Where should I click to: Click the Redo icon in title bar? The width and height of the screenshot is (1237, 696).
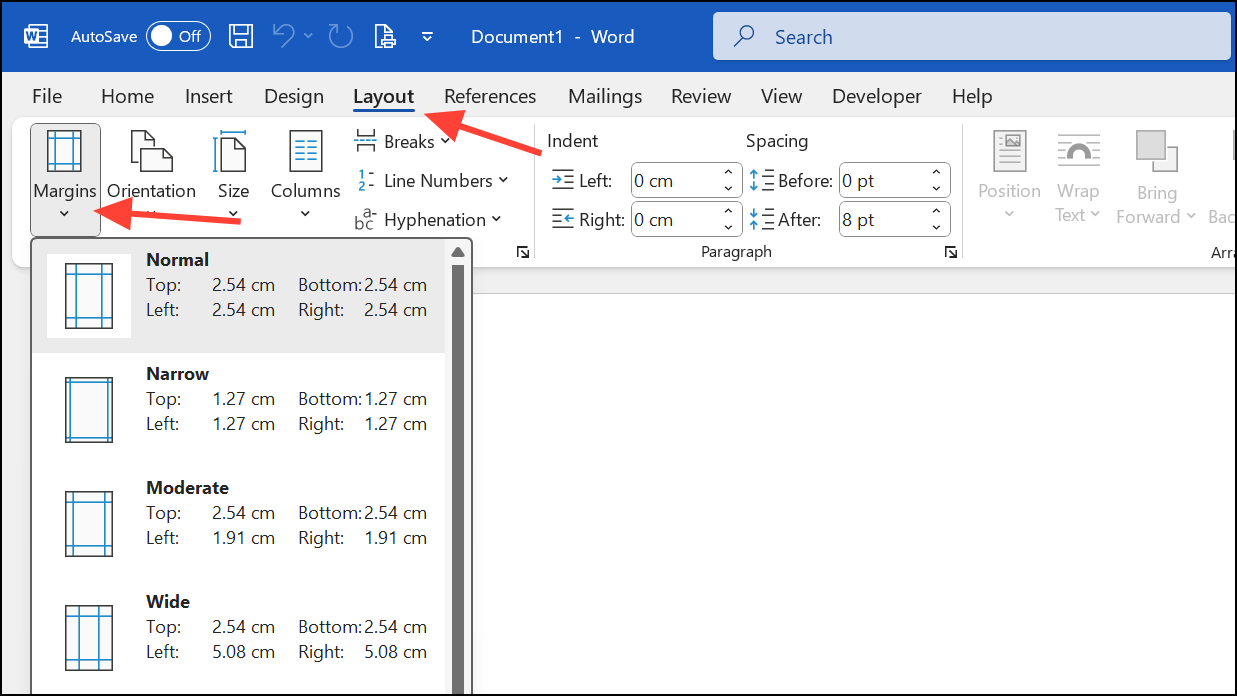pyautogui.click(x=341, y=37)
